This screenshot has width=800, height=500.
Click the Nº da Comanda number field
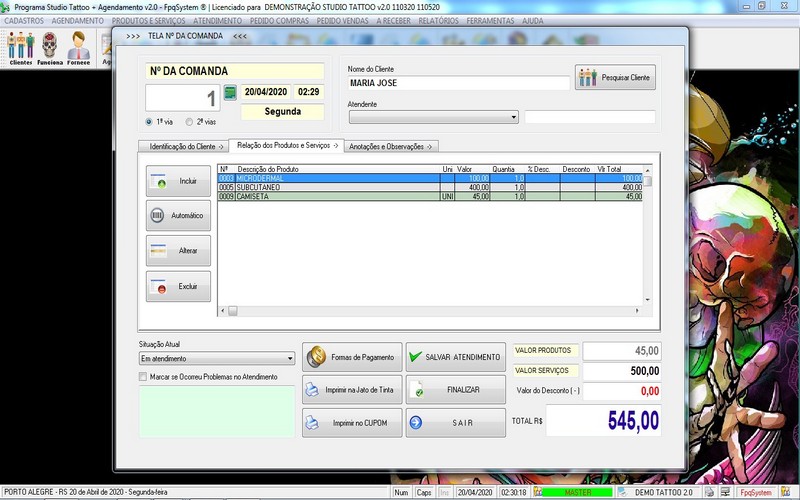coord(183,98)
